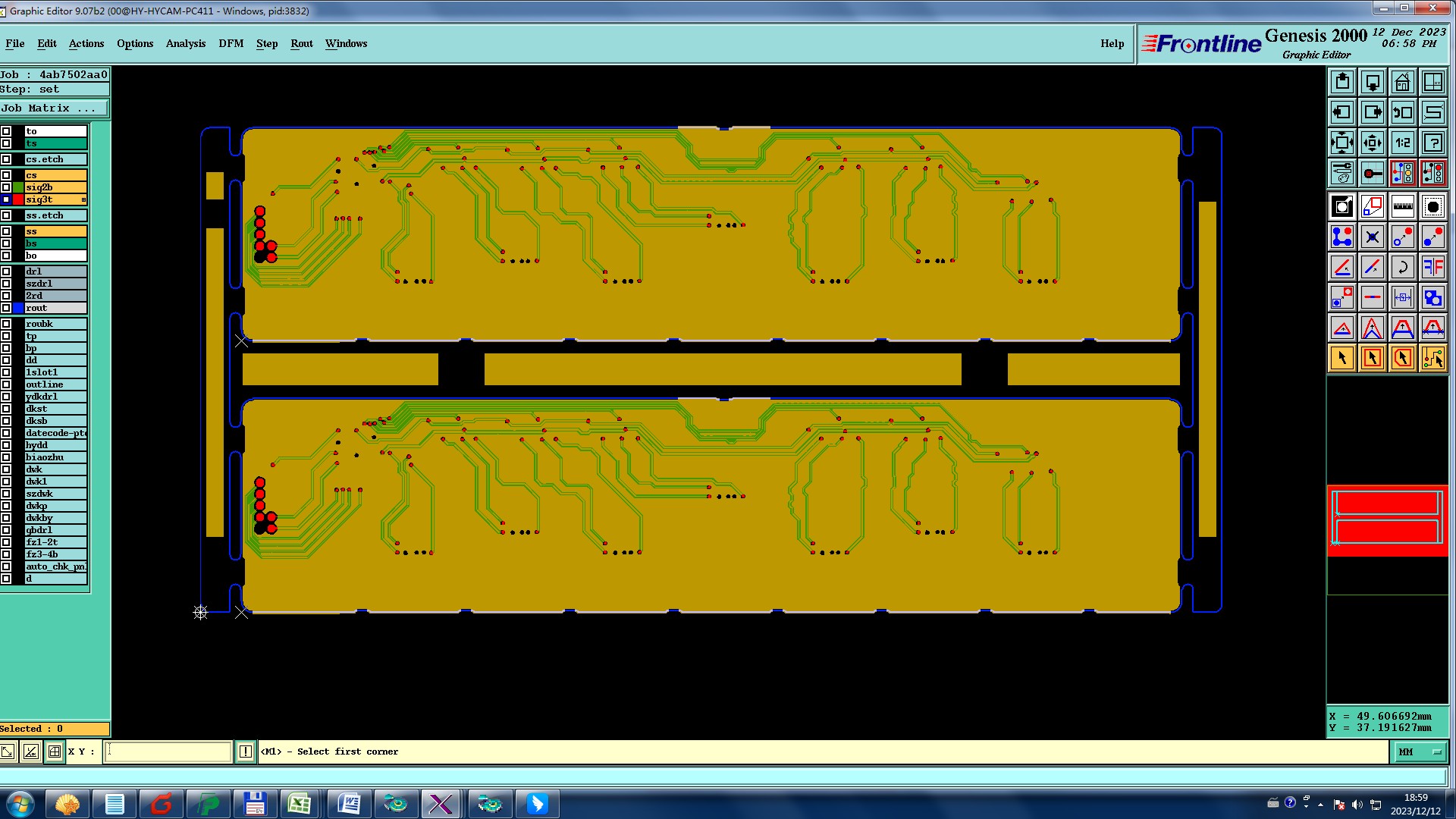Open the mirror feature tool icon
The image size is (1456, 819).
click(1432, 267)
